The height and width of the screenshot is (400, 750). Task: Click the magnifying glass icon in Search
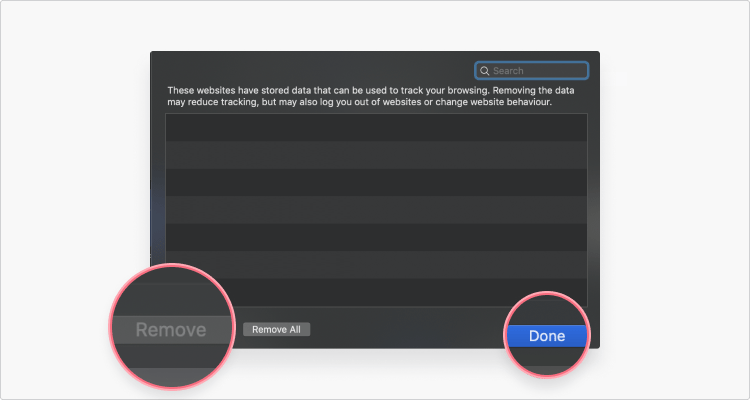[x=485, y=71]
